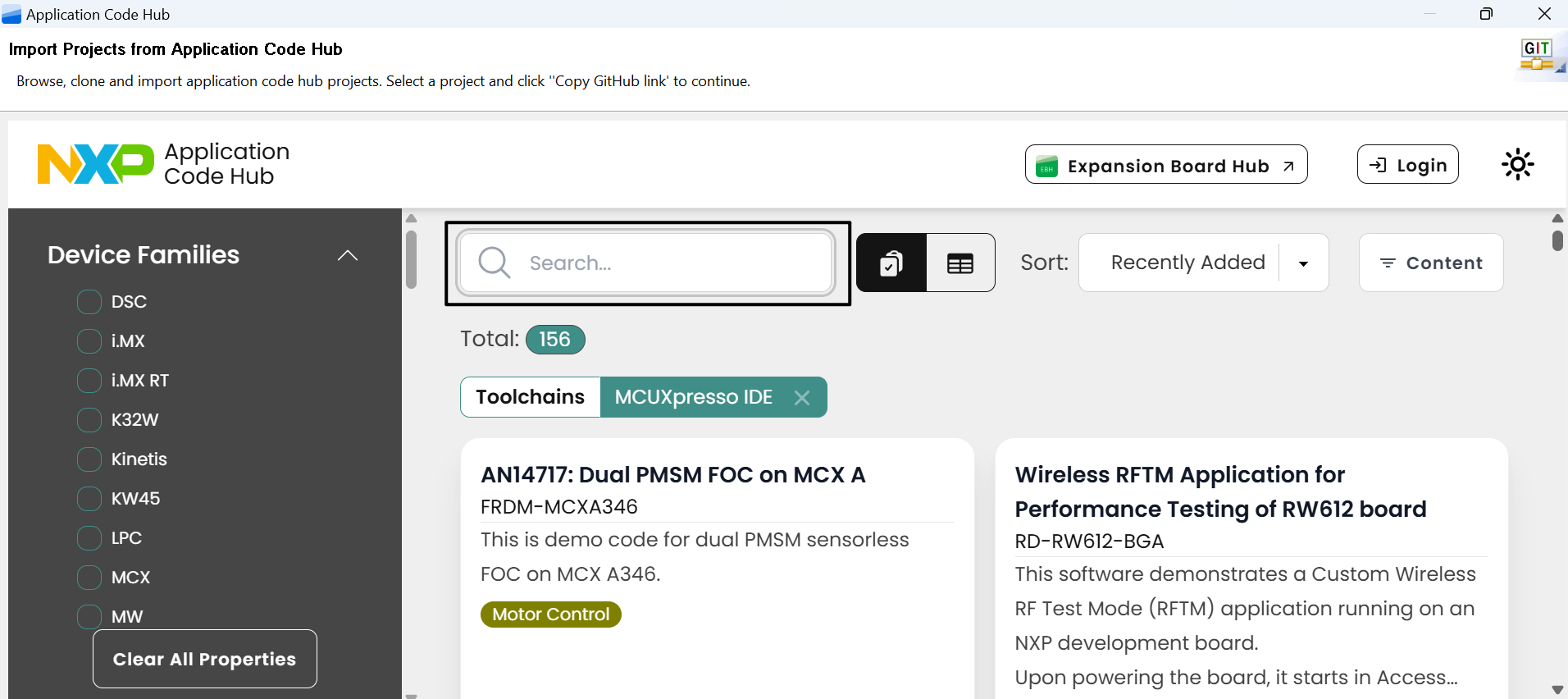The width and height of the screenshot is (1568, 699).
Task: Click the Login button
Action: pos(1407,165)
